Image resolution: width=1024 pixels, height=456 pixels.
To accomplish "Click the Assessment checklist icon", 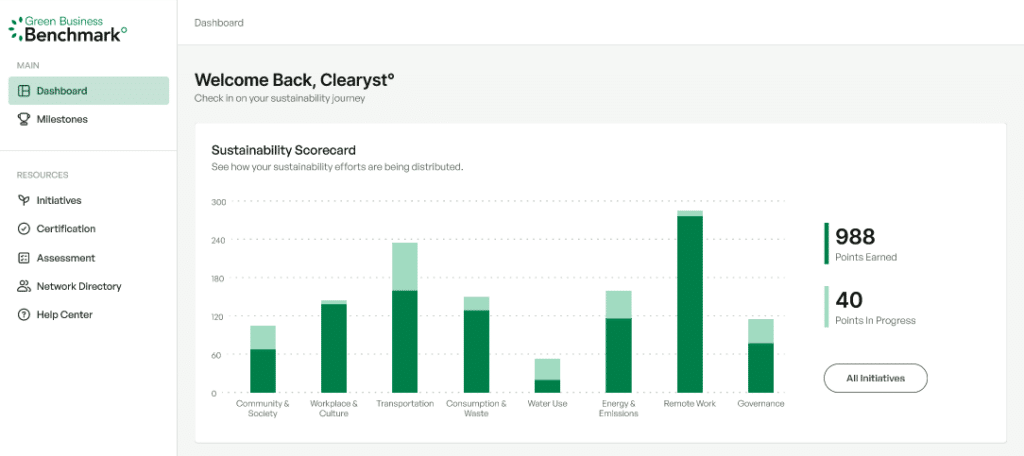I will (x=24, y=258).
